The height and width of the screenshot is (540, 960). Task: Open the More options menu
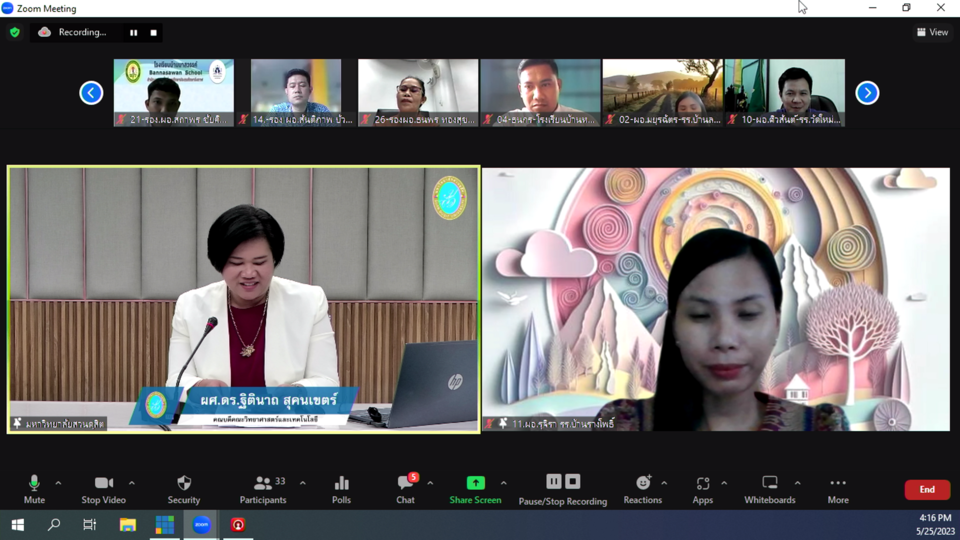coord(838,489)
